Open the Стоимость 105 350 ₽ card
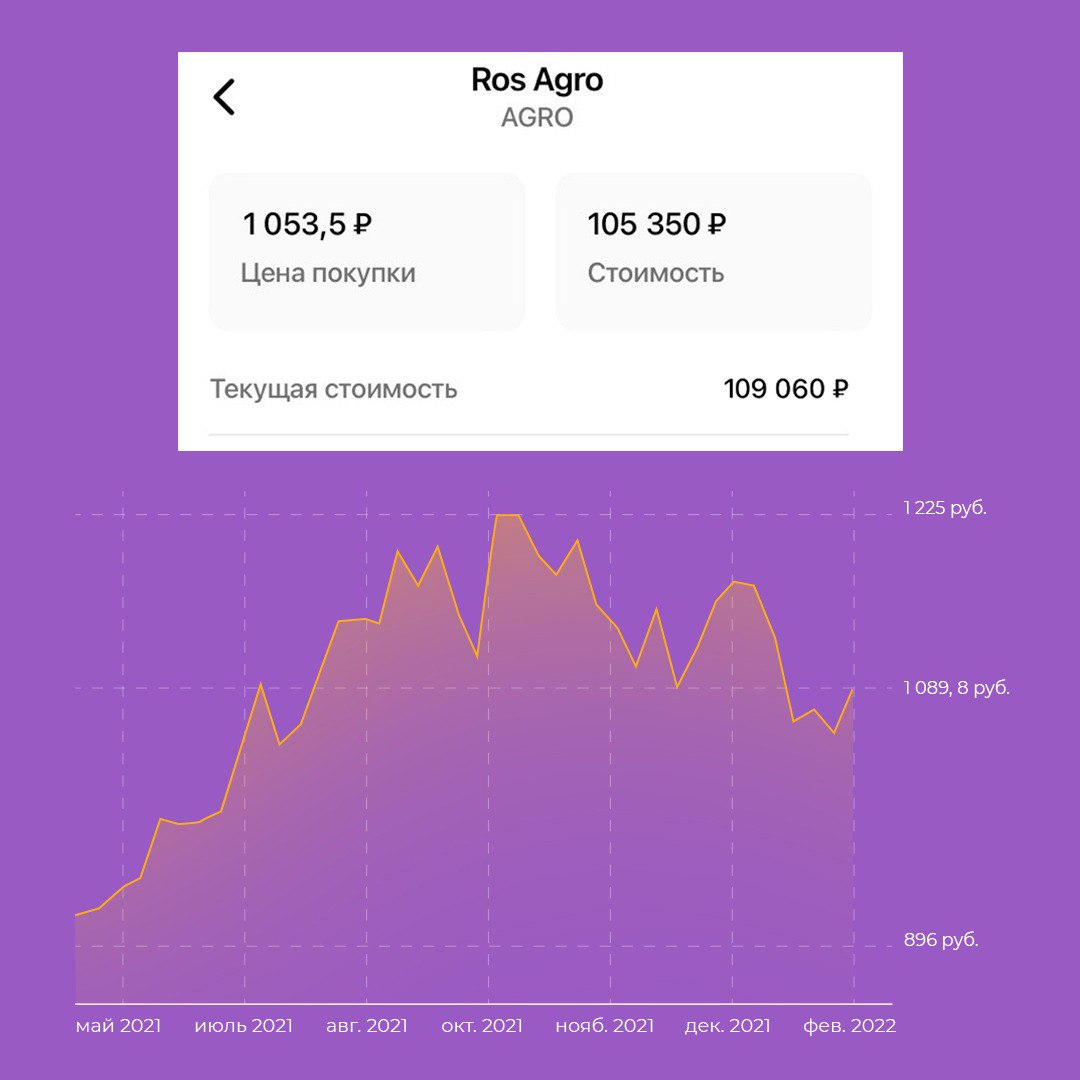1080x1080 pixels. (714, 251)
